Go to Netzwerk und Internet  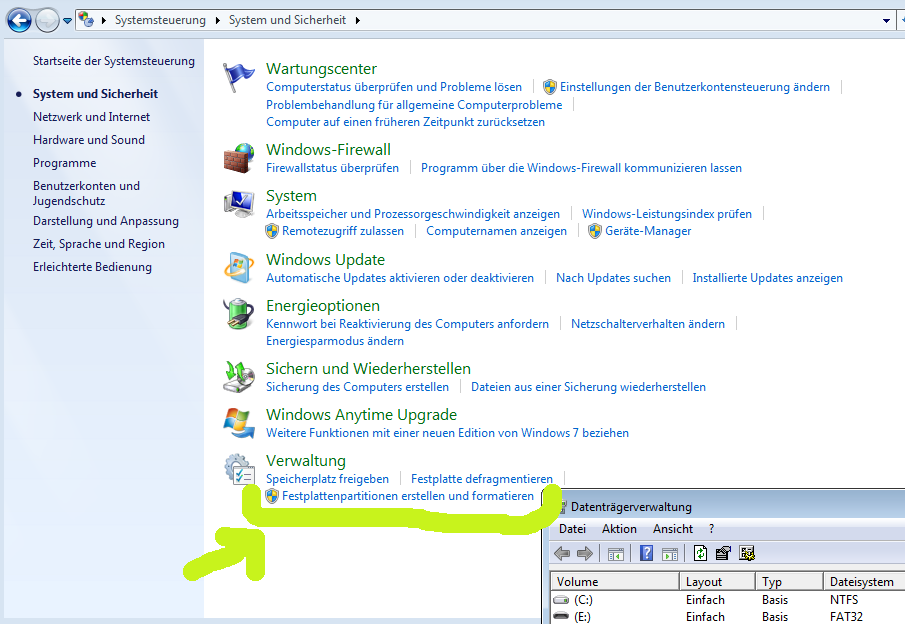(x=91, y=117)
